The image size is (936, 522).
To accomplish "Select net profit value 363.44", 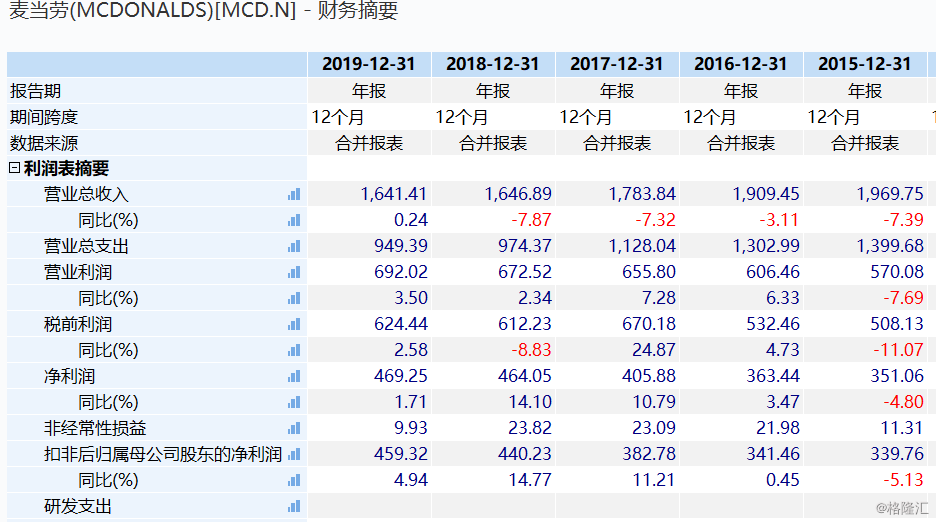I will [x=773, y=376].
